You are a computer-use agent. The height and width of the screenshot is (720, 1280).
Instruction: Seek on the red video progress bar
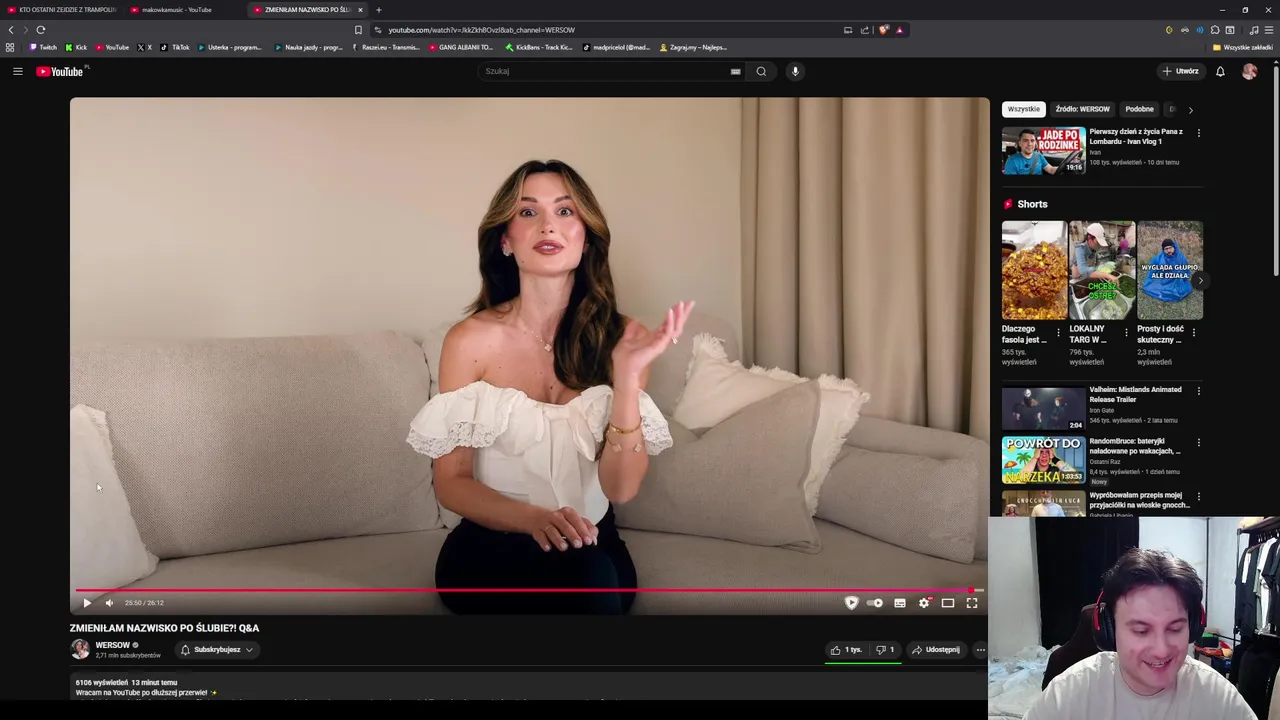point(529,590)
